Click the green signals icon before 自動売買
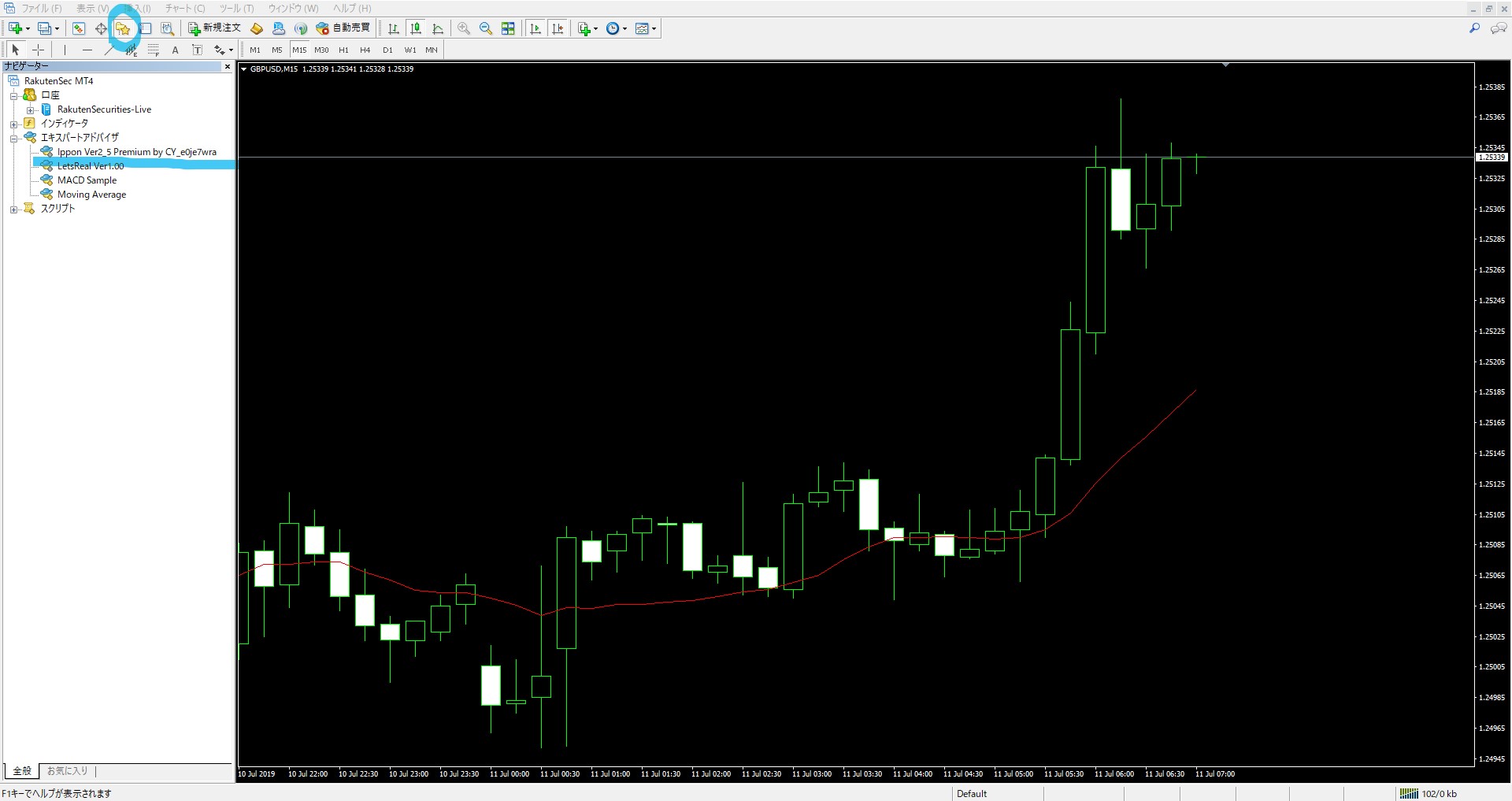The image size is (1512, 801). (301, 28)
